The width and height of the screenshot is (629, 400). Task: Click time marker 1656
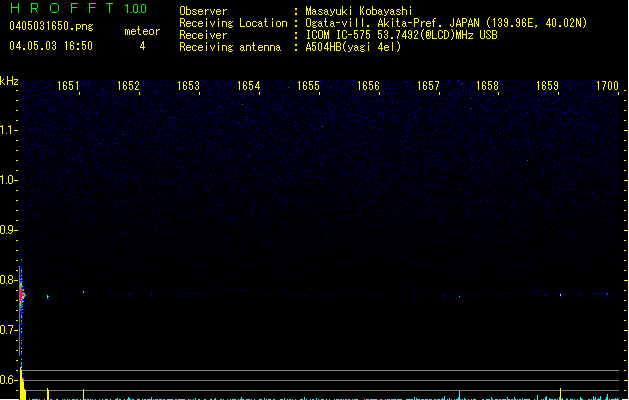click(368, 86)
